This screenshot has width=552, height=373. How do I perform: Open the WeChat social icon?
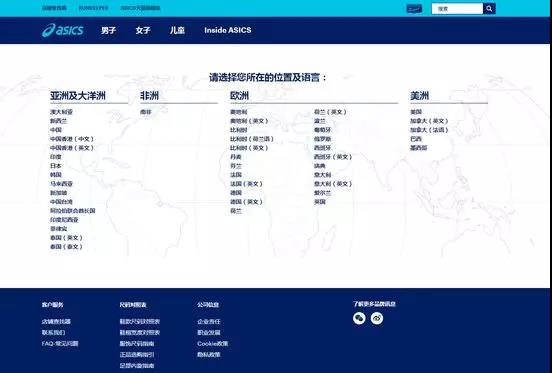[x=359, y=318]
